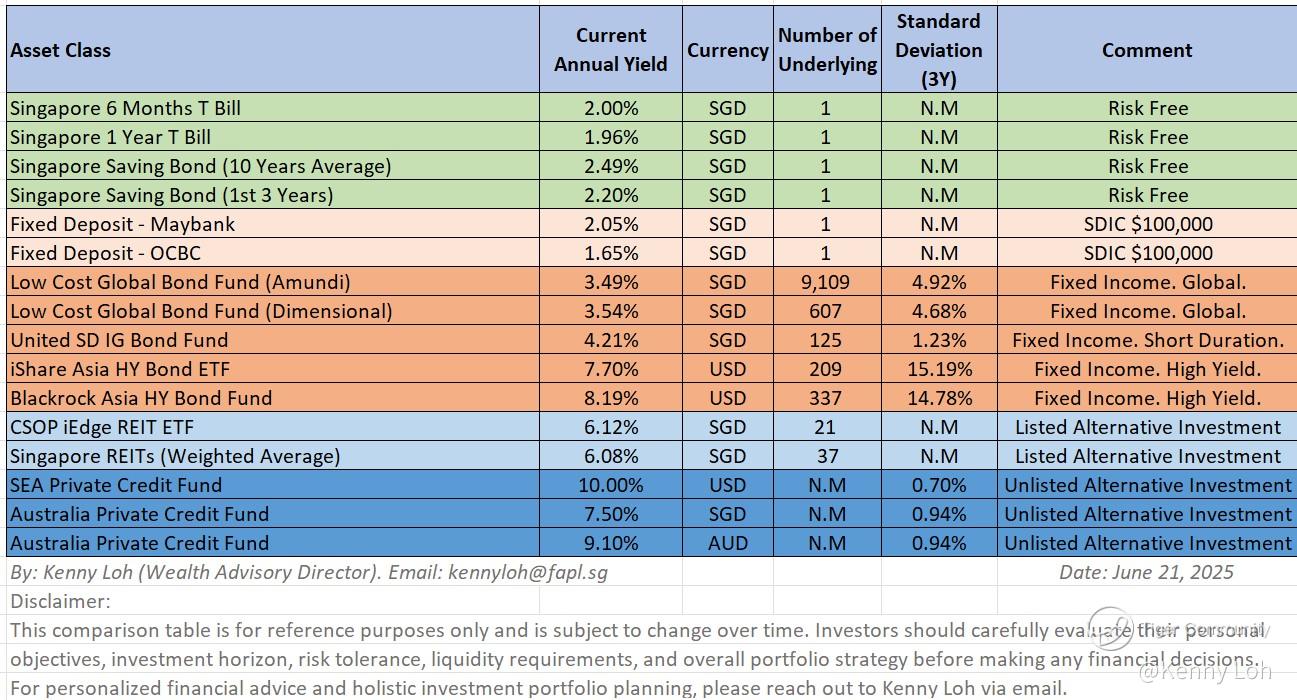Select the Current Annual Yield column header
The height and width of the screenshot is (700, 1297).
click(x=610, y=50)
